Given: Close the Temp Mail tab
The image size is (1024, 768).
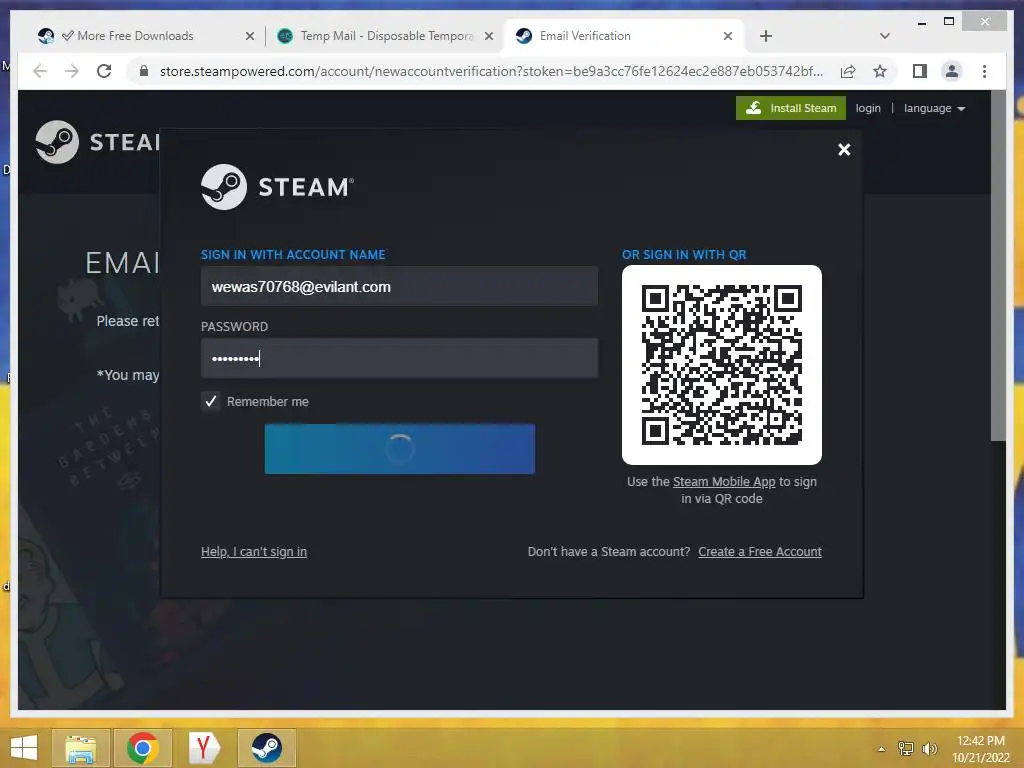Looking at the screenshot, I should click(488, 37).
